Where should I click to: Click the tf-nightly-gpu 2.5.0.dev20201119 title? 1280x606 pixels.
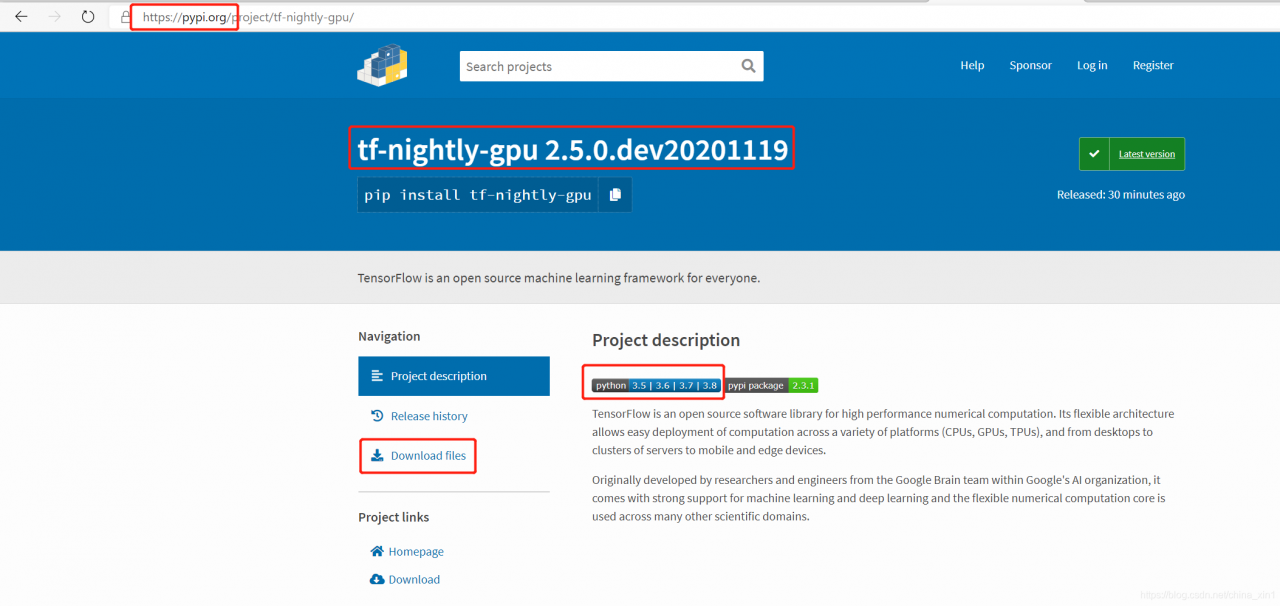pos(573,150)
